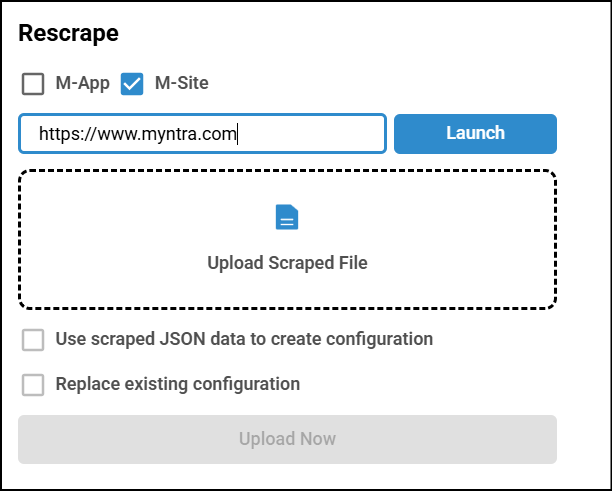This screenshot has height=491, width=612.
Task: Click the blank right side of URL field
Action: (x=320, y=134)
